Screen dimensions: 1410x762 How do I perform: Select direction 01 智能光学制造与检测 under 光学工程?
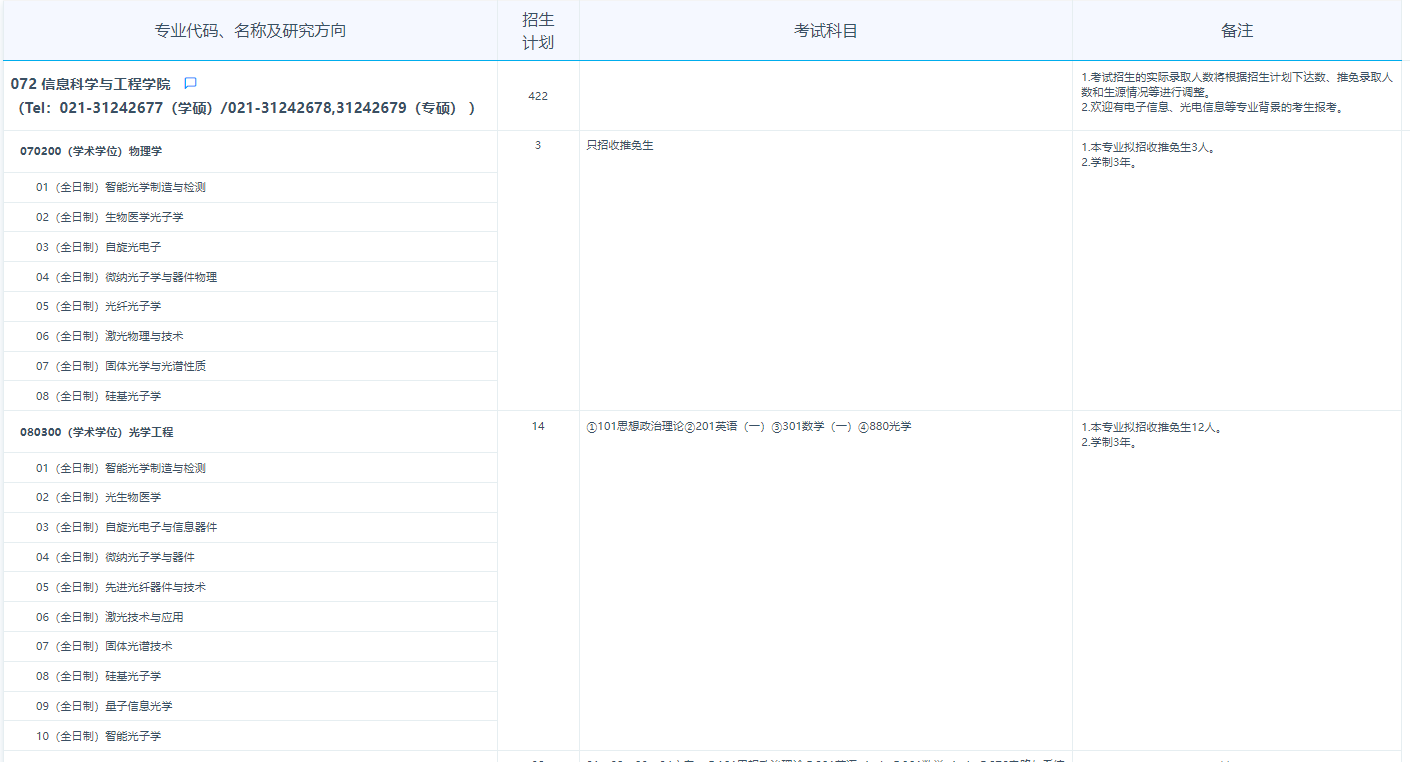[x=121, y=468]
